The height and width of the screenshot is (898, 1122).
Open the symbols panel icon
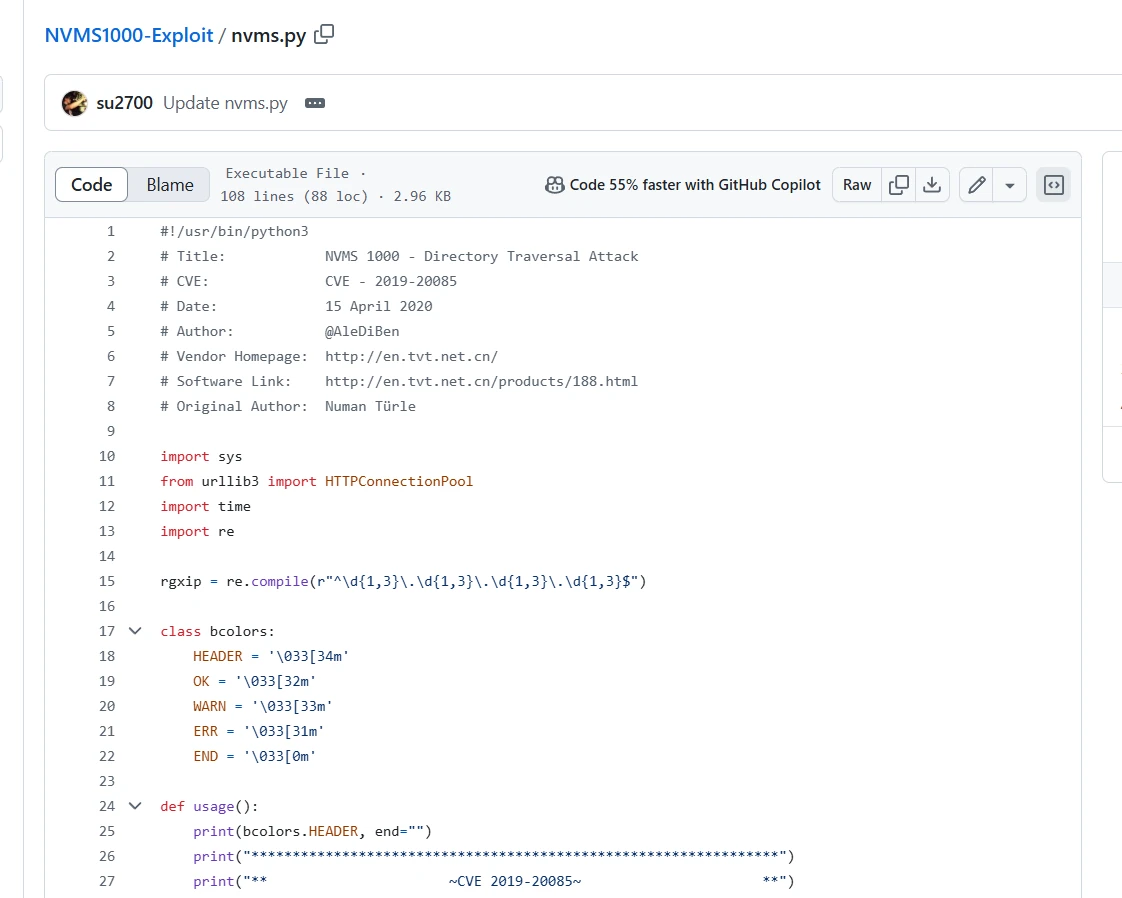1054,185
